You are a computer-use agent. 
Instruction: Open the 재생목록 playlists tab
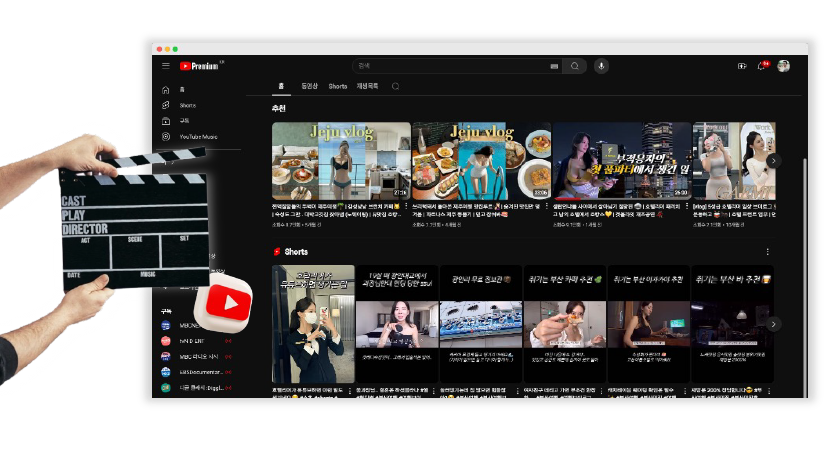click(x=368, y=87)
